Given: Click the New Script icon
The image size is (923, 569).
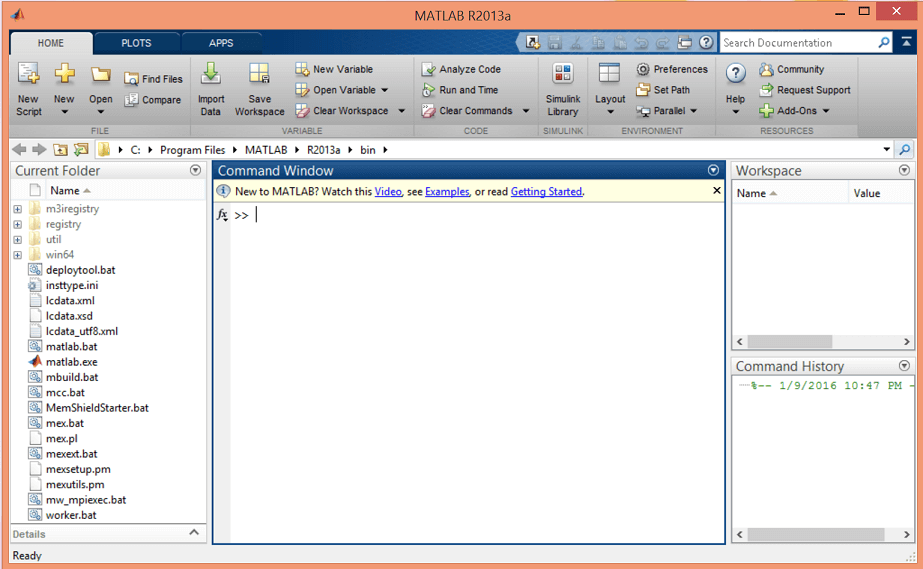Looking at the screenshot, I should (x=28, y=74).
